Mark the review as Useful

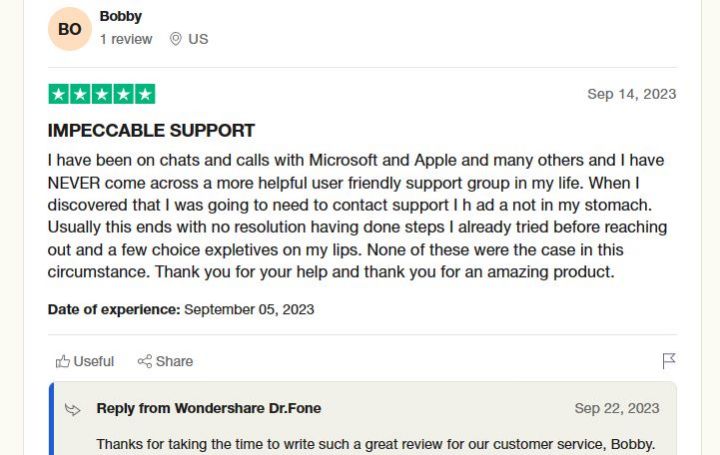(x=85, y=361)
